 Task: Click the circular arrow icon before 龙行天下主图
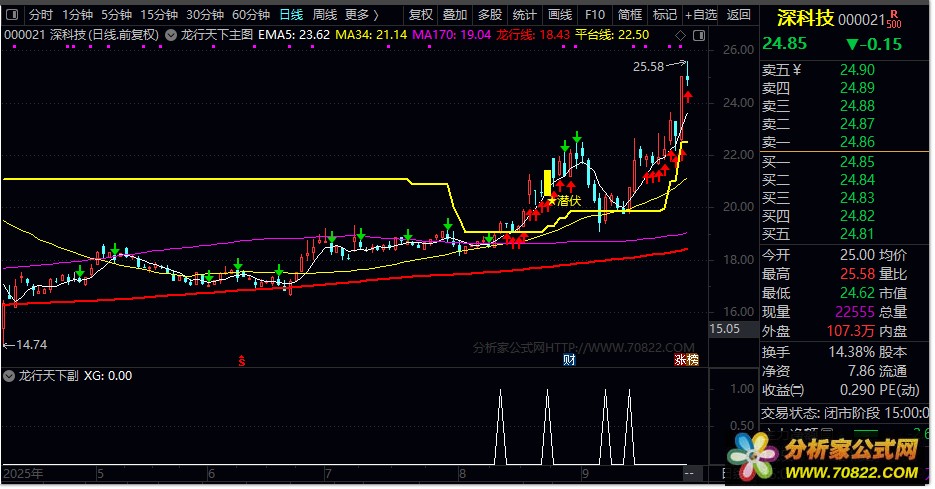[x=172, y=35]
